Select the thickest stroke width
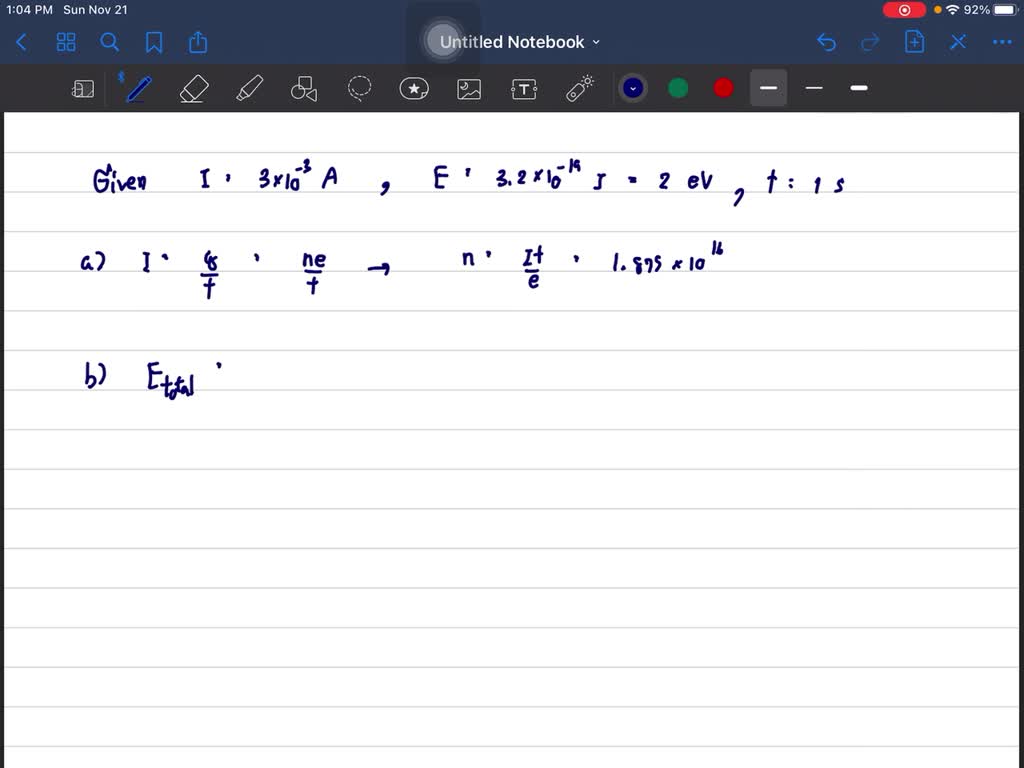The image size is (1024, 768). point(859,88)
